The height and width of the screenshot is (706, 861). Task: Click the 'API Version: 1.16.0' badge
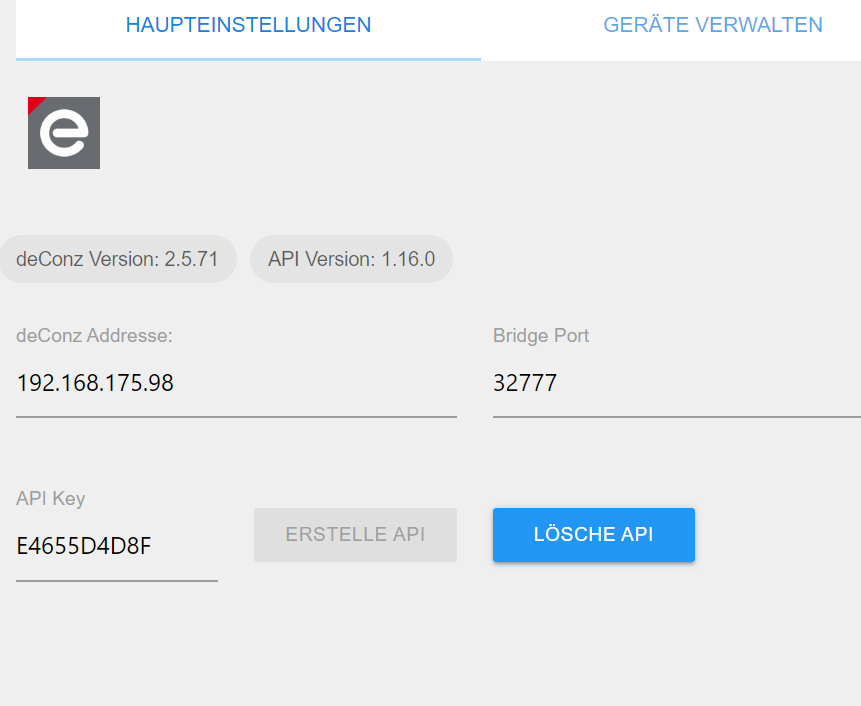point(351,258)
